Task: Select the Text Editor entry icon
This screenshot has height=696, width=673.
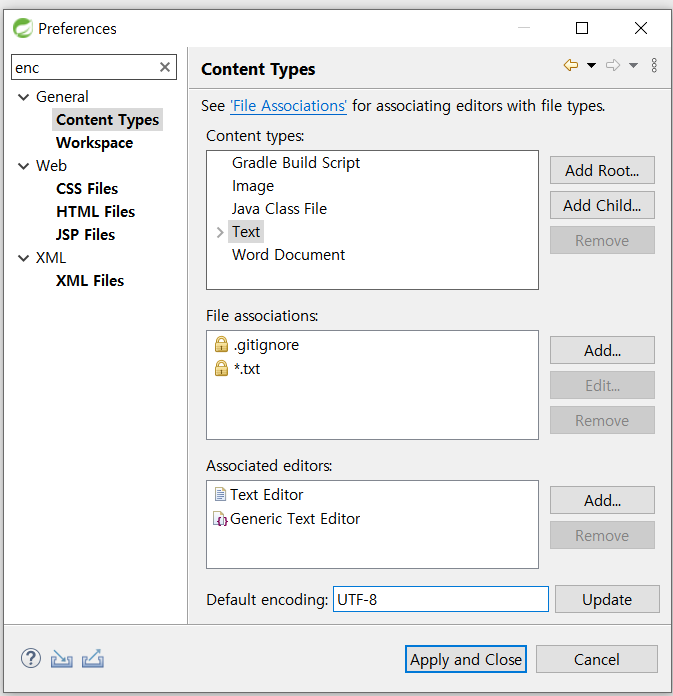Action: coord(220,494)
